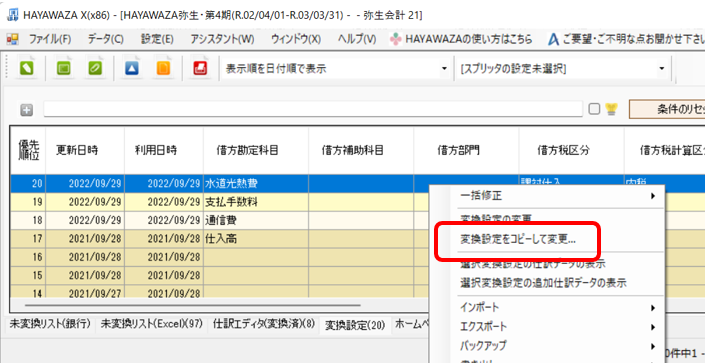Sort by 優先順位 column header
Screen dimensions: 705x363
[28, 150]
